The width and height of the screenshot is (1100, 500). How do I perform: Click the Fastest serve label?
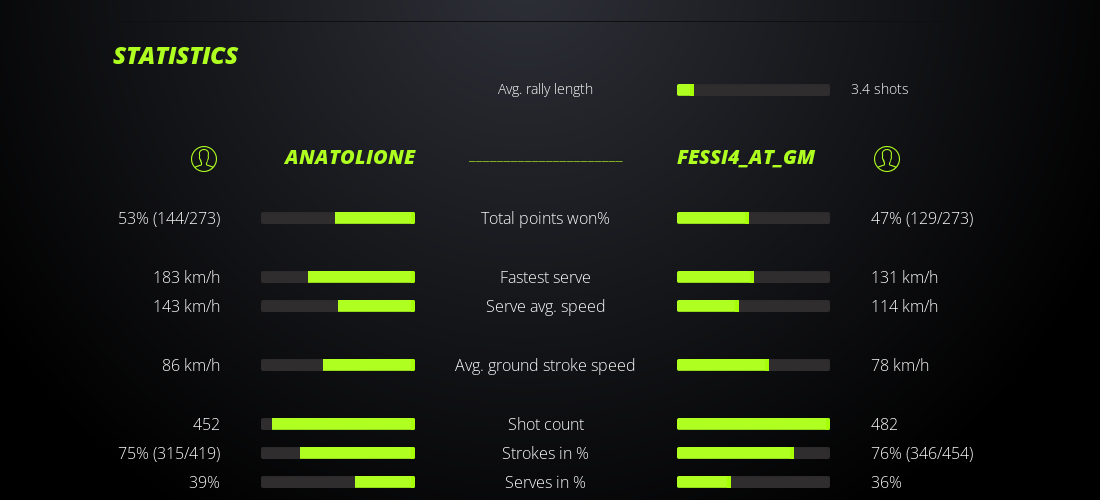(x=545, y=277)
